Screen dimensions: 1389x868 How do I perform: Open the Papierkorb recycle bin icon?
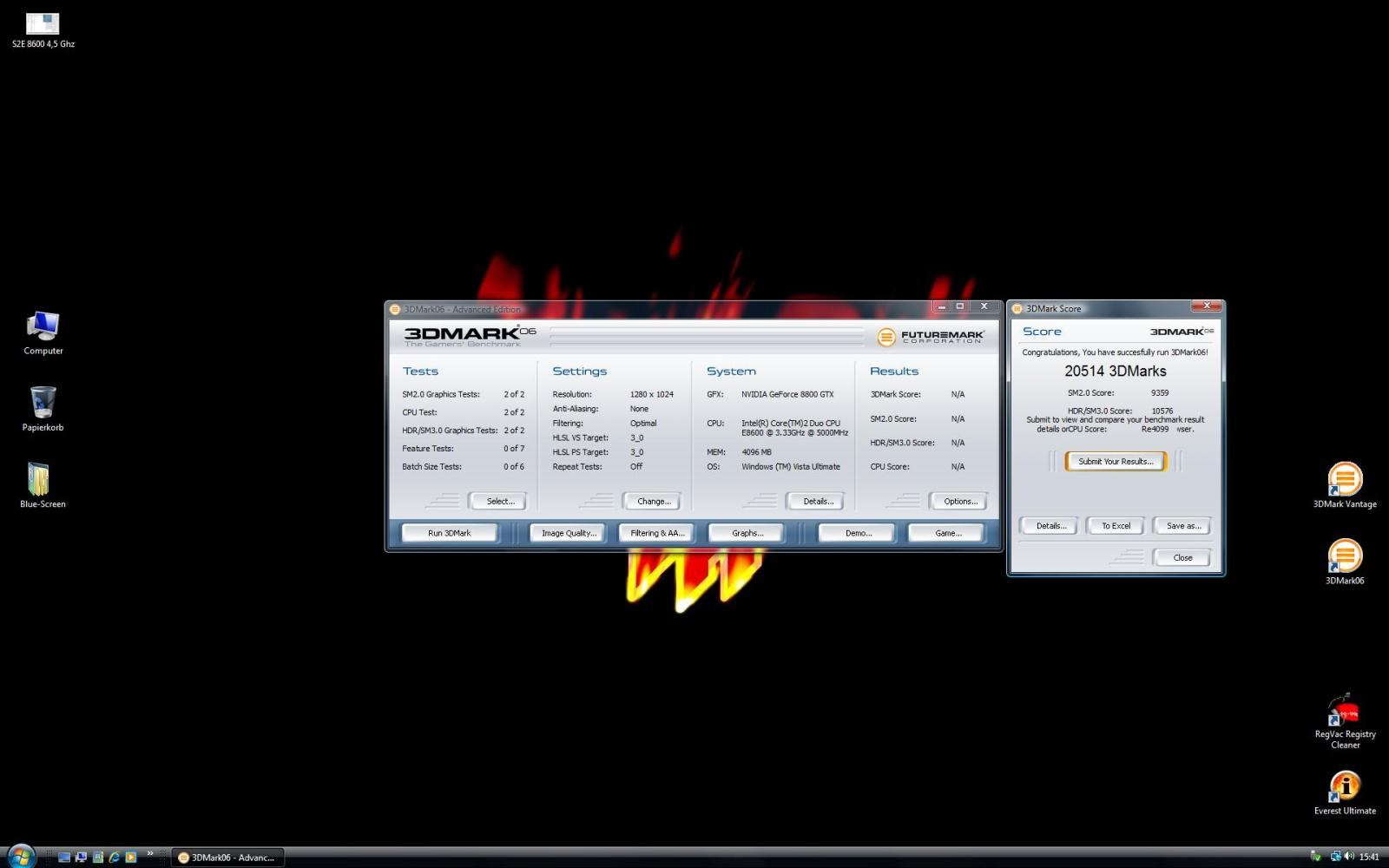[43, 410]
